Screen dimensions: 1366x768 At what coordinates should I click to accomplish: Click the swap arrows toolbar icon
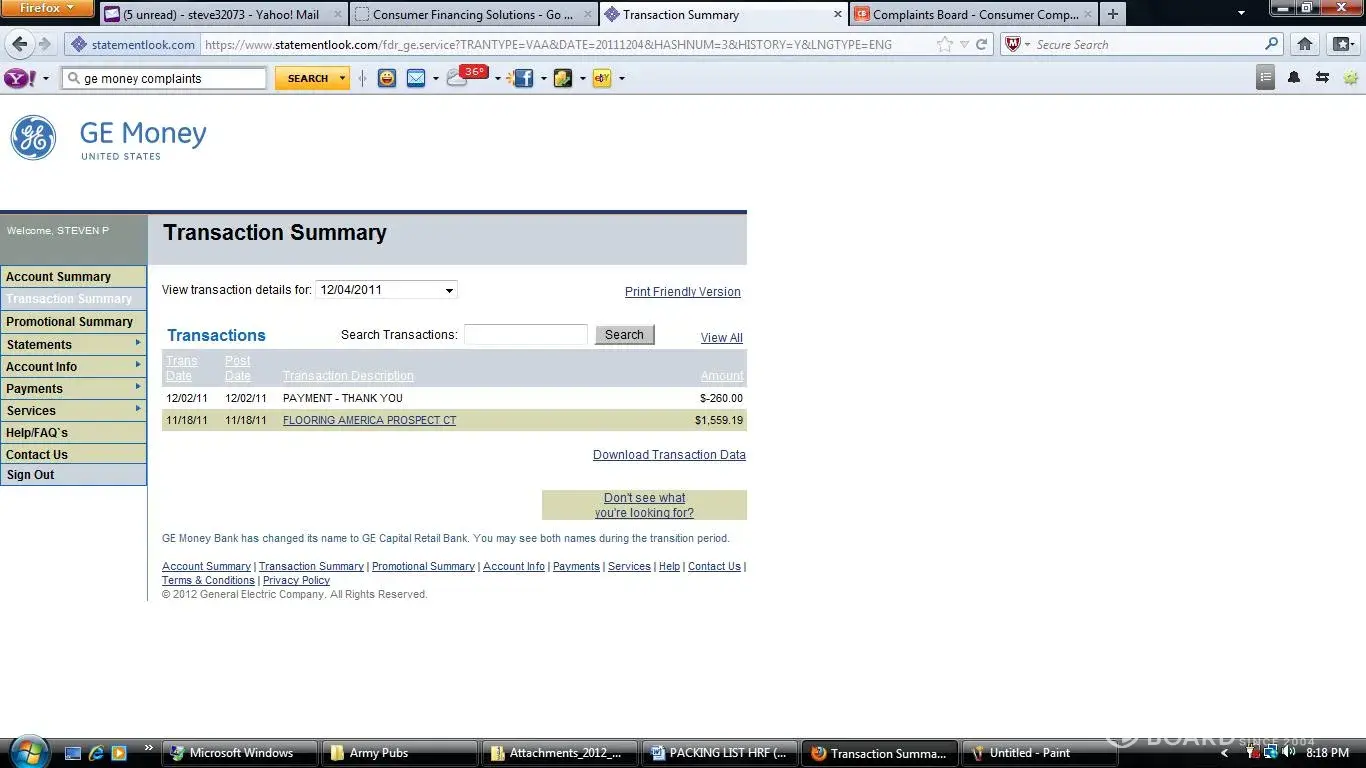coord(1322,77)
